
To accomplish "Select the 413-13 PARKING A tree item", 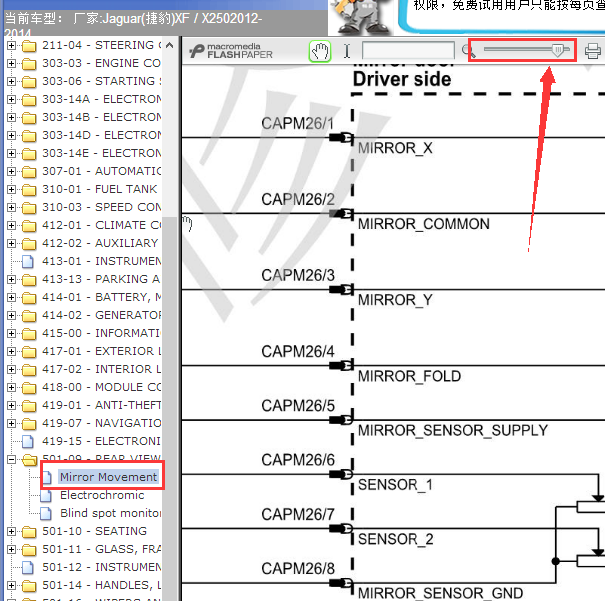I will [101, 279].
